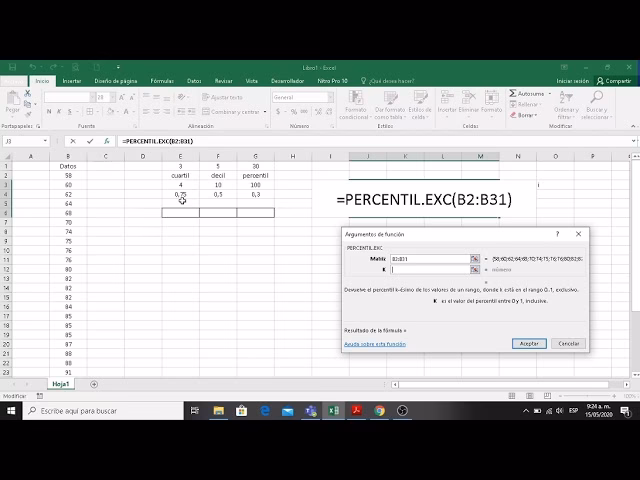Add a new sheet with the plus icon
The width and height of the screenshot is (640, 480).
pyautogui.click(x=95, y=384)
